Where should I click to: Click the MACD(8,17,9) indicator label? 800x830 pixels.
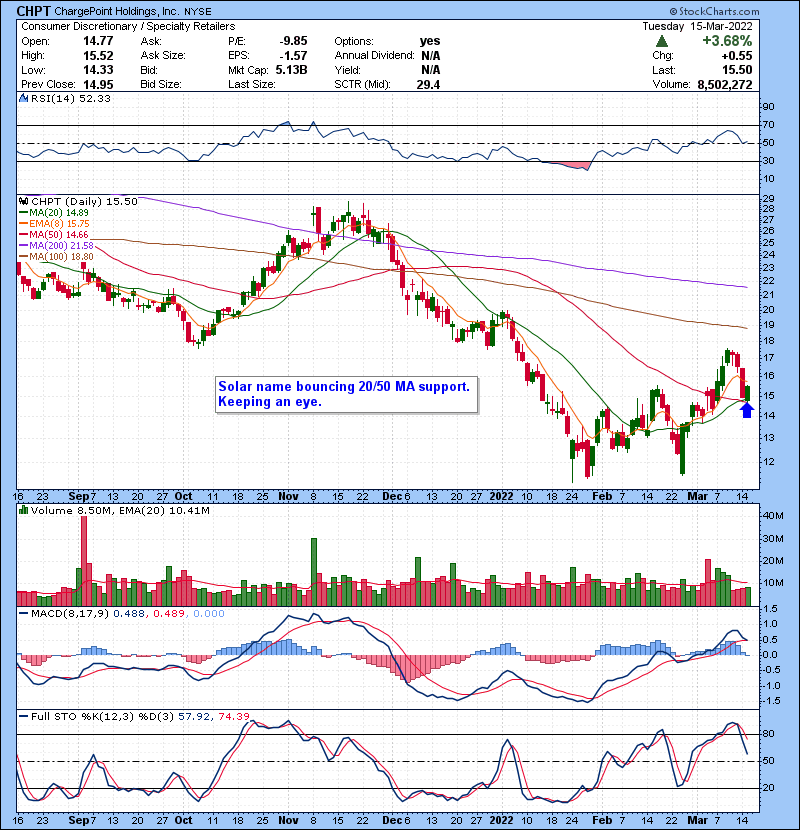point(70,614)
